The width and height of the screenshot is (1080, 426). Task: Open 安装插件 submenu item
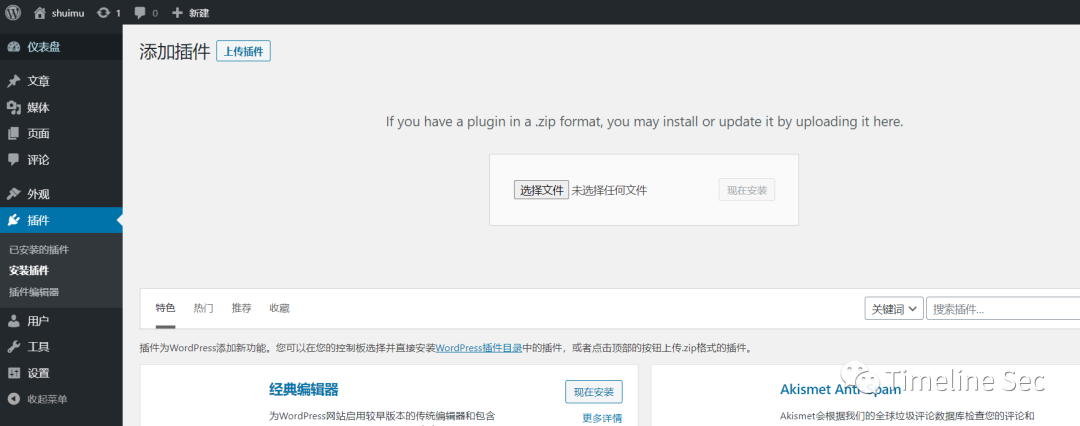(x=29, y=271)
